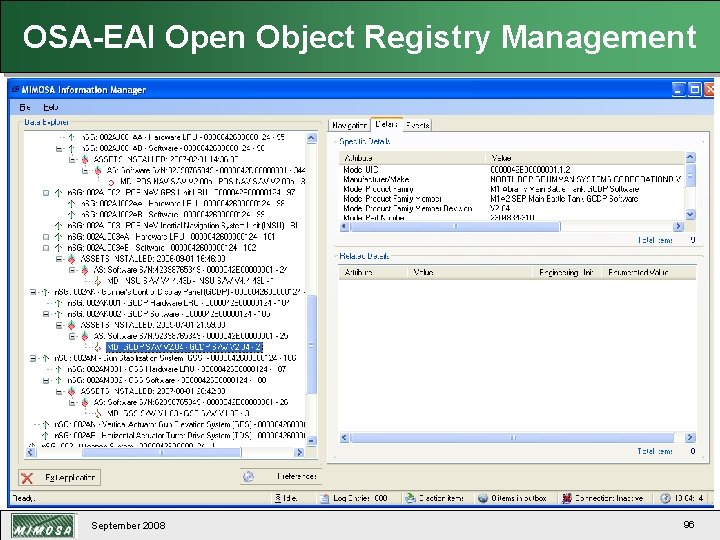
Task: Click green arrow icon of Gun Stabilization System row
Action: (x=45, y=358)
